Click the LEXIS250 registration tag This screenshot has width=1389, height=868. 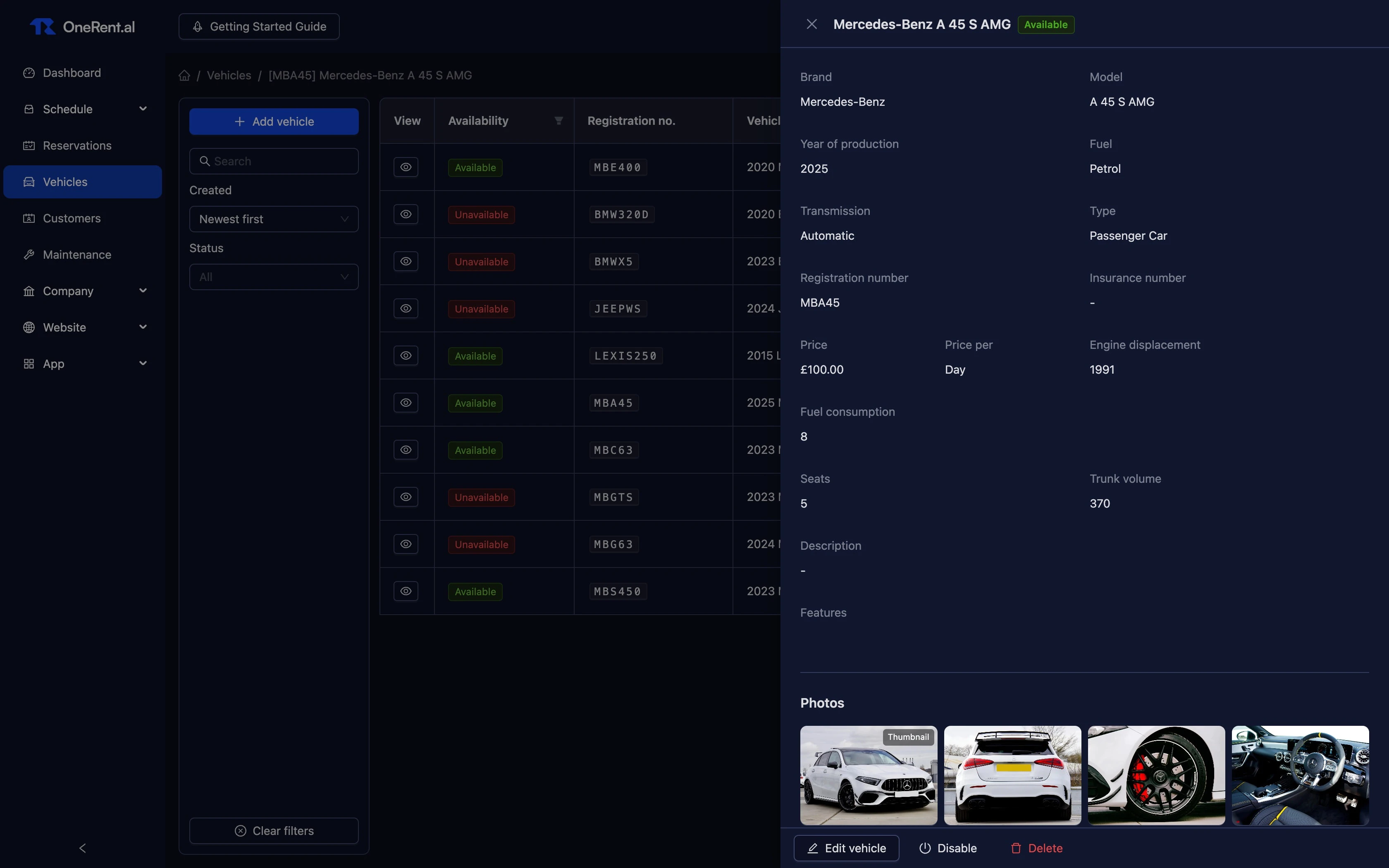pos(625,356)
